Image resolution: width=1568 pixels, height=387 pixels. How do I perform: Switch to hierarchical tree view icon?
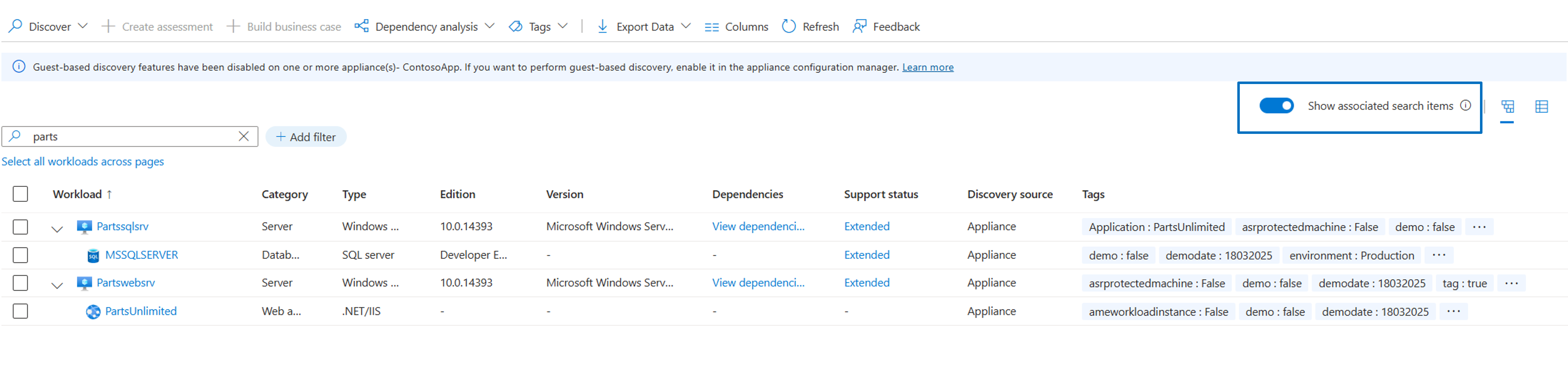1507,106
